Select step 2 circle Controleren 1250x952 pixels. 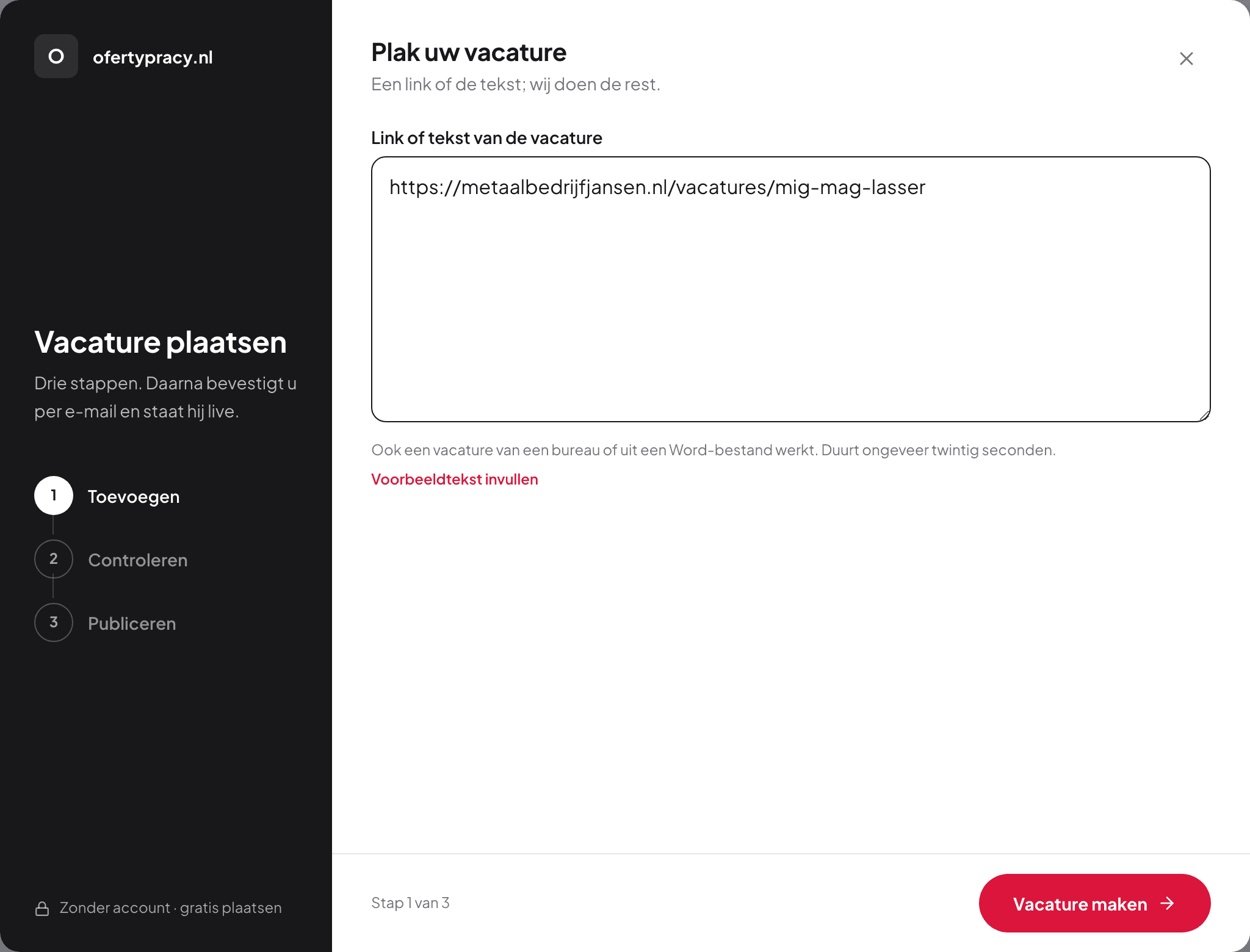tap(54, 559)
